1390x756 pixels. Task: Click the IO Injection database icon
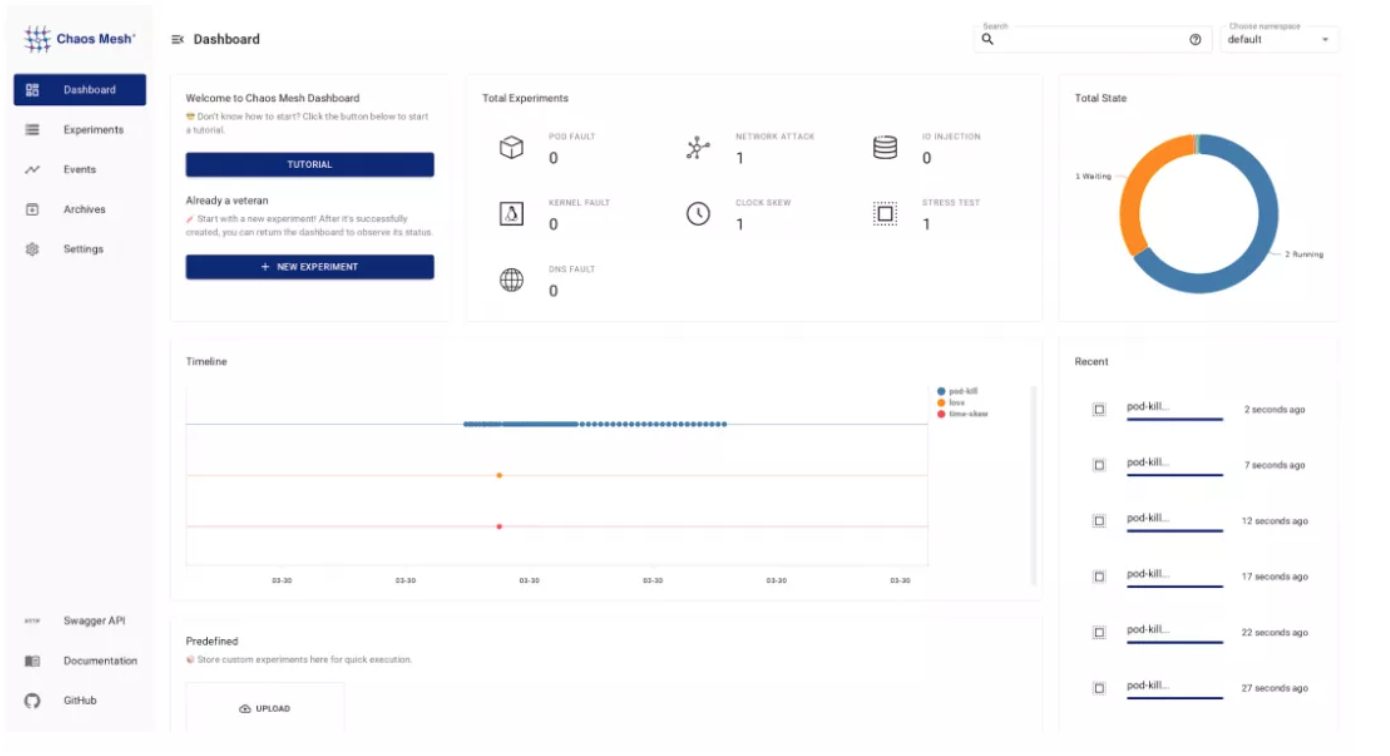tap(885, 148)
